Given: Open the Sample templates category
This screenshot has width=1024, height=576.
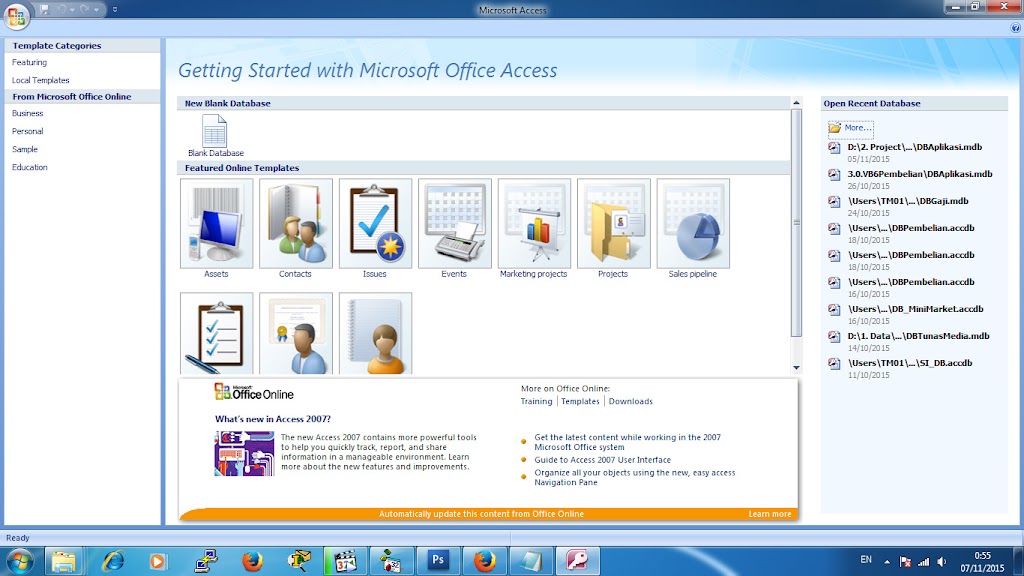Looking at the screenshot, I should [x=25, y=149].
